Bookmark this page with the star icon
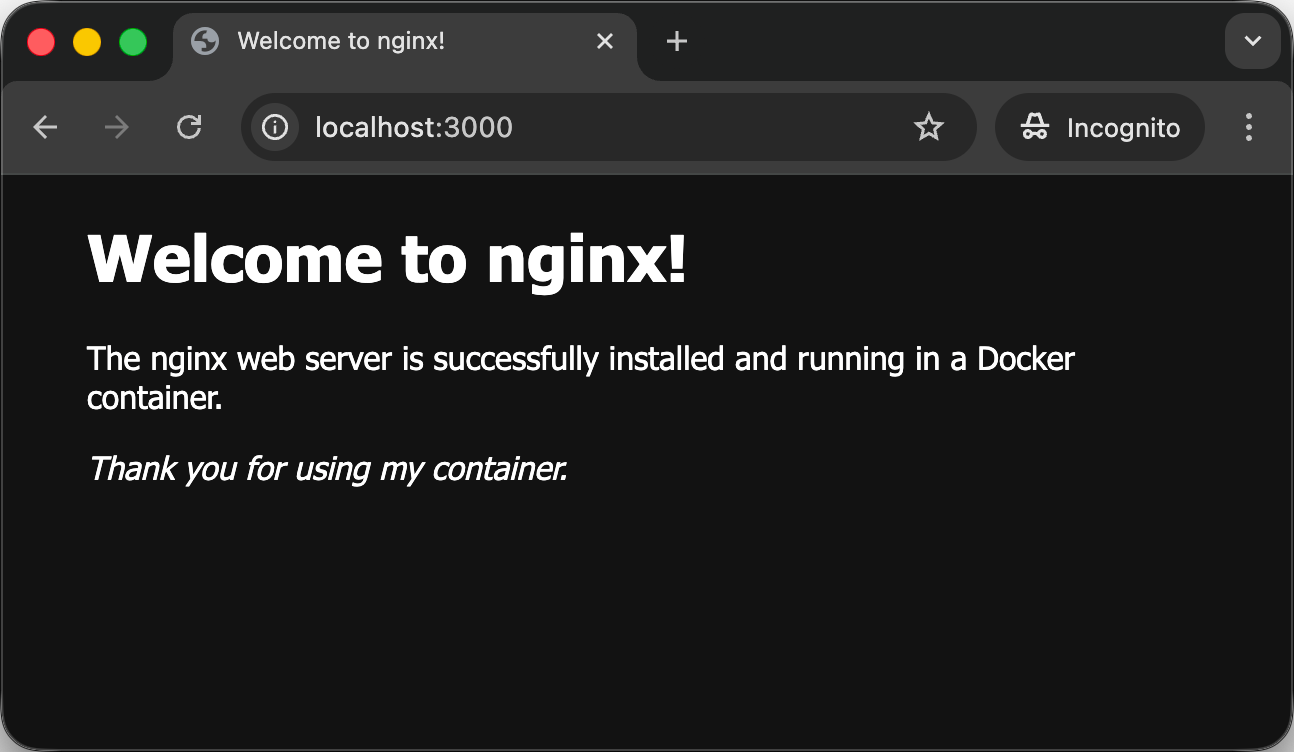The image size is (1294, 752). pos(929,127)
